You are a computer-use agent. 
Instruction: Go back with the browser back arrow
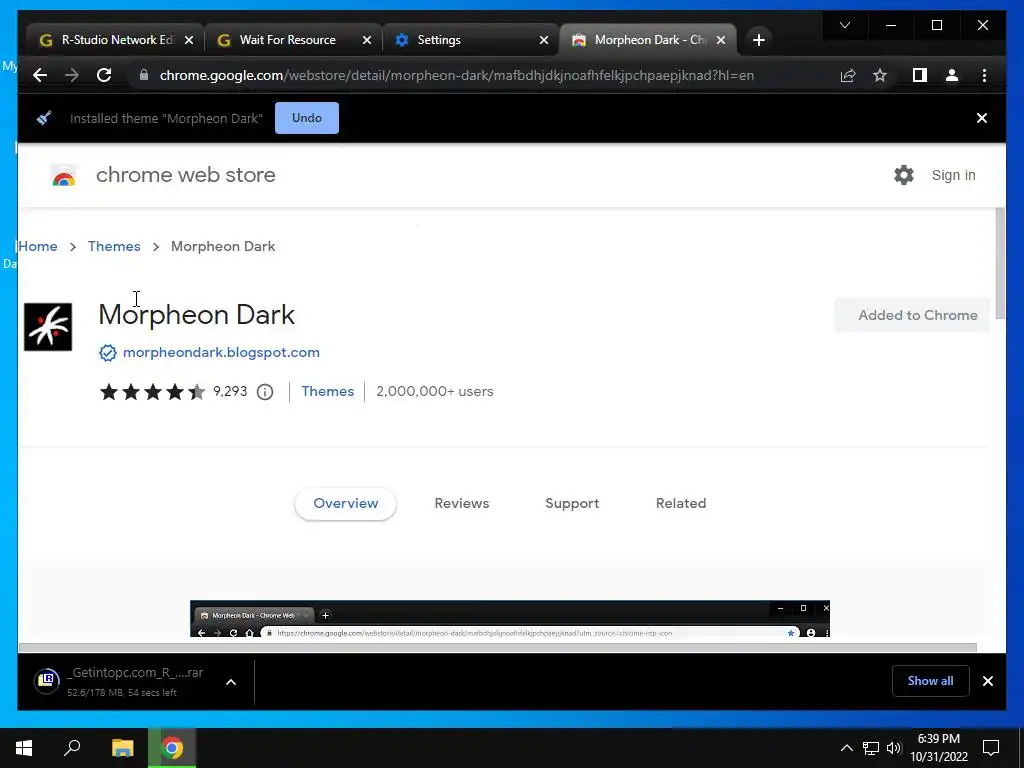pyautogui.click(x=40, y=75)
